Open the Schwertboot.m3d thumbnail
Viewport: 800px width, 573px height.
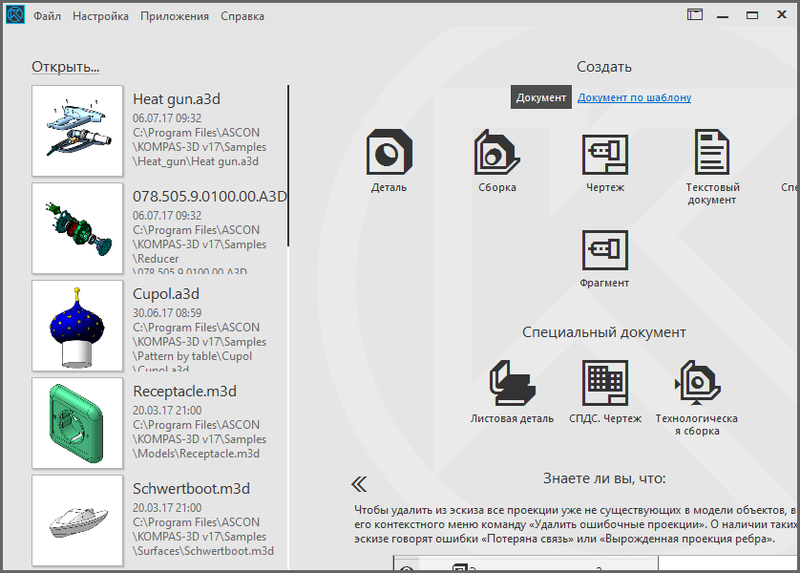tap(77, 520)
